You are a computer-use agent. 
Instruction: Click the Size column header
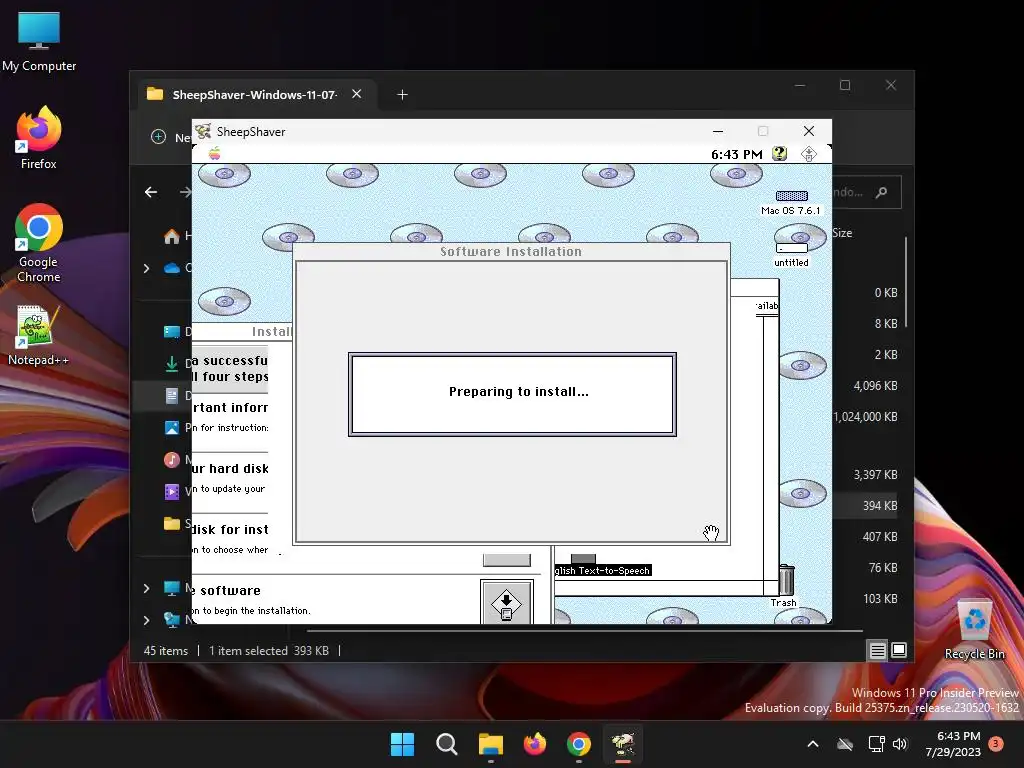tap(842, 233)
